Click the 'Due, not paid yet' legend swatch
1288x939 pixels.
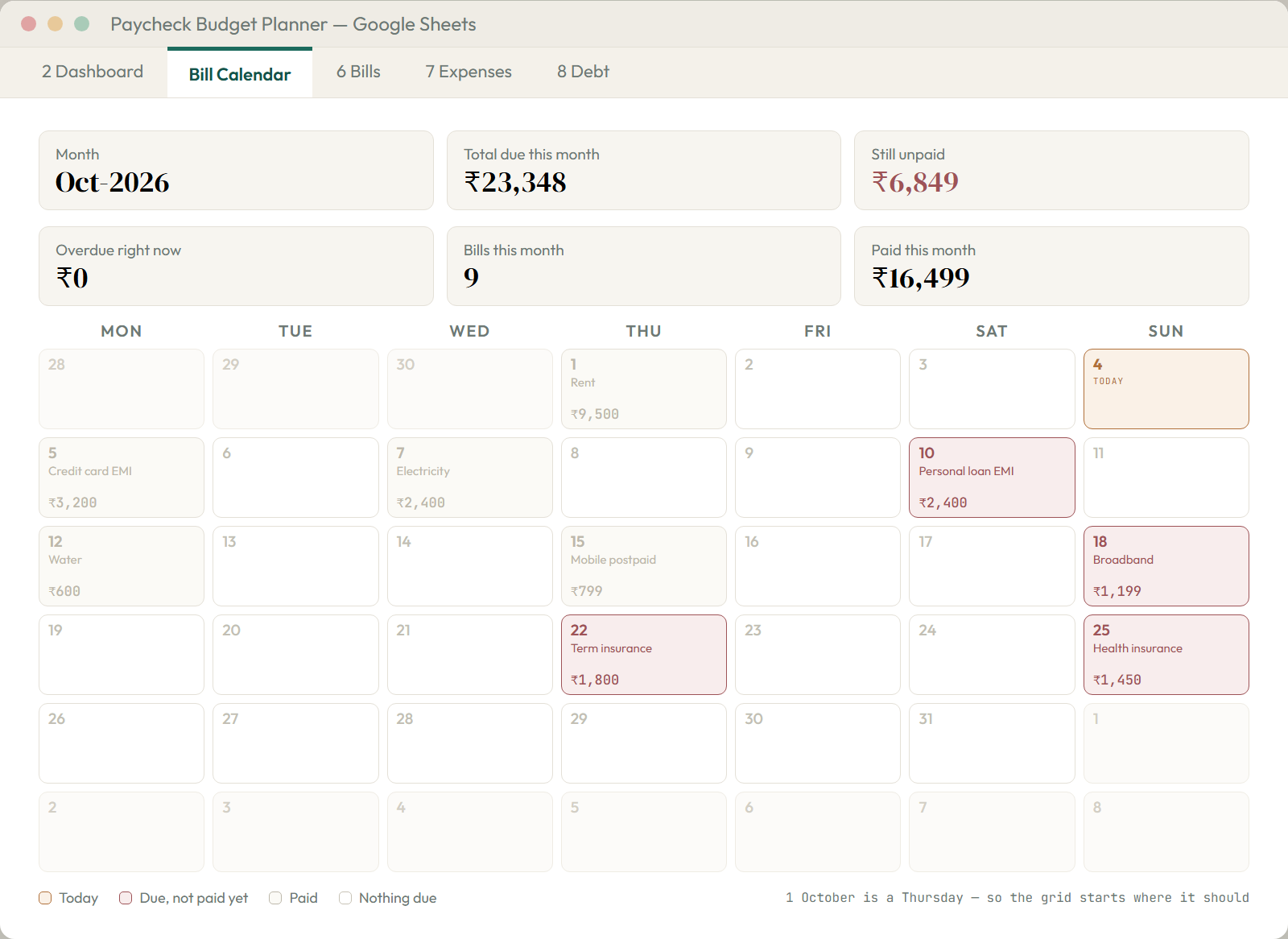click(126, 898)
